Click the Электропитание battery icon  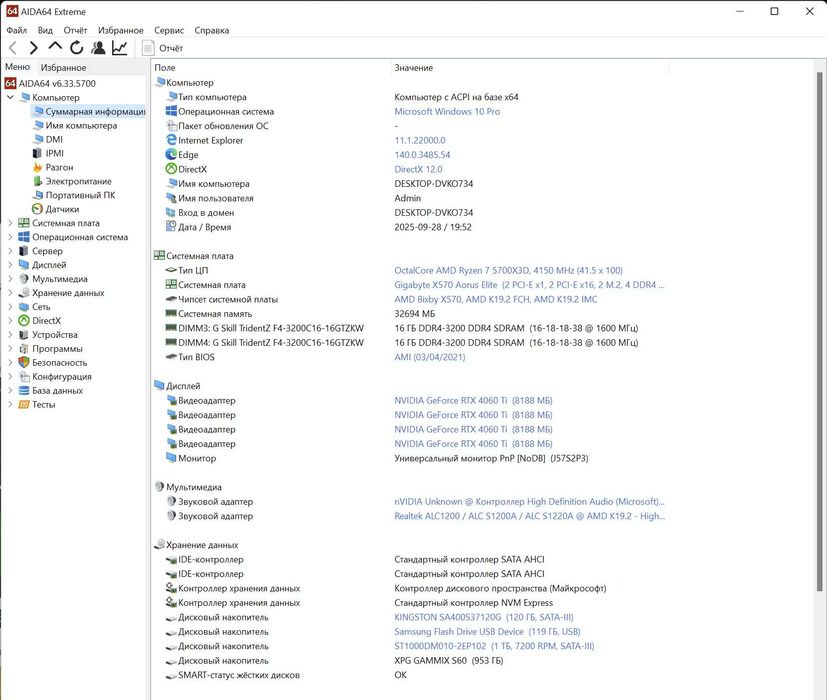pyautogui.click(x=37, y=181)
